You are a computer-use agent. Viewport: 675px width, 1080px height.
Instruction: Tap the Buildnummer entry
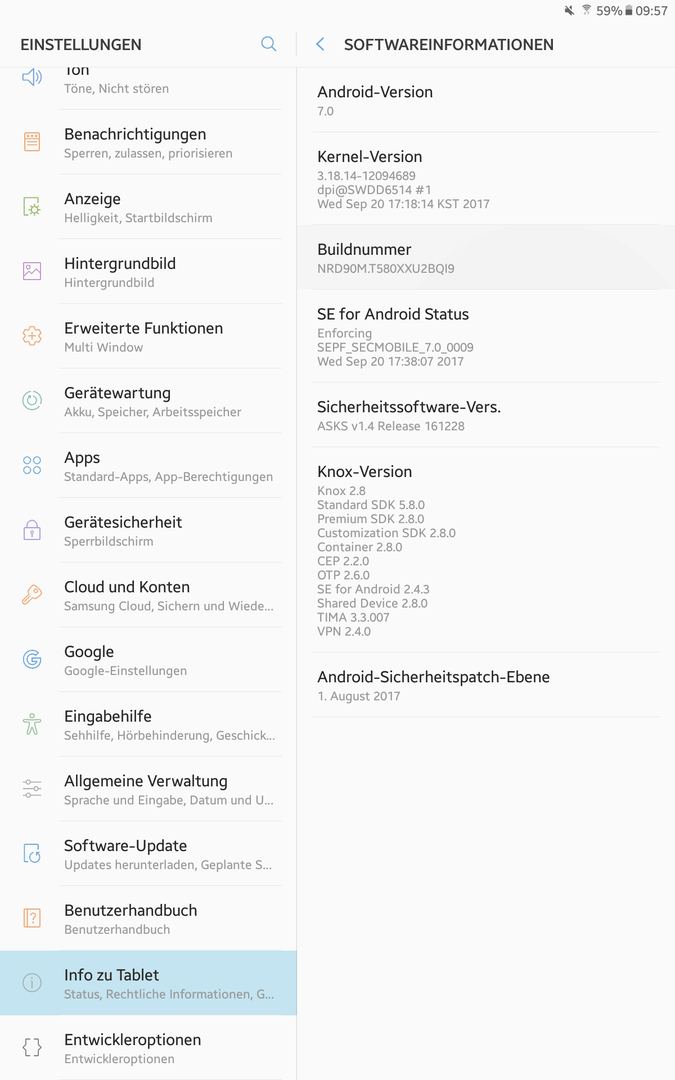(x=486, y=258)
